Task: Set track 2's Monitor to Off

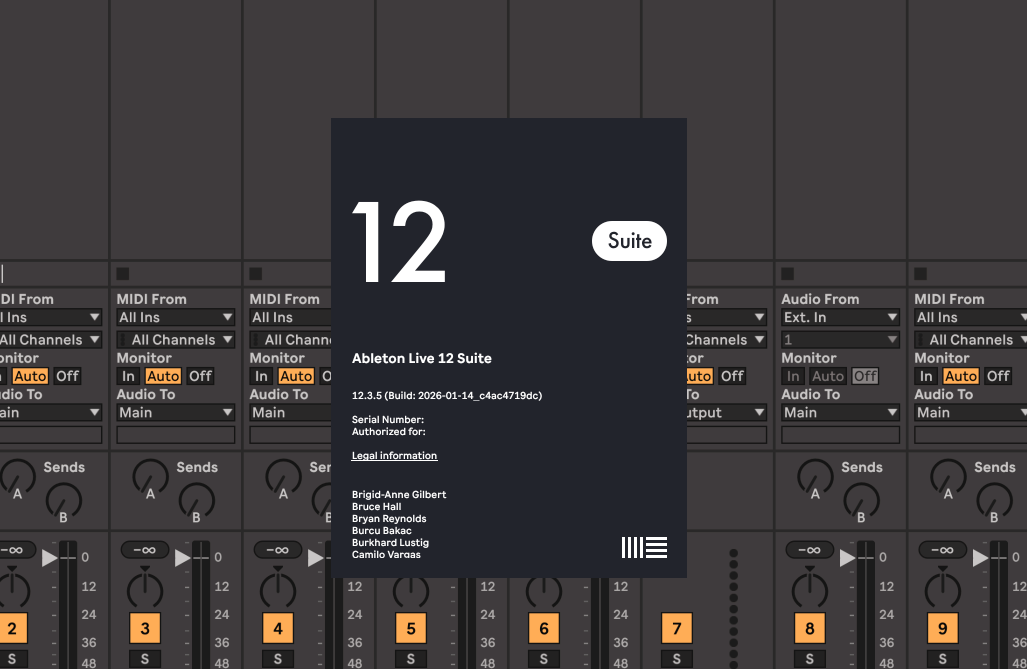Action: point(66,376)
